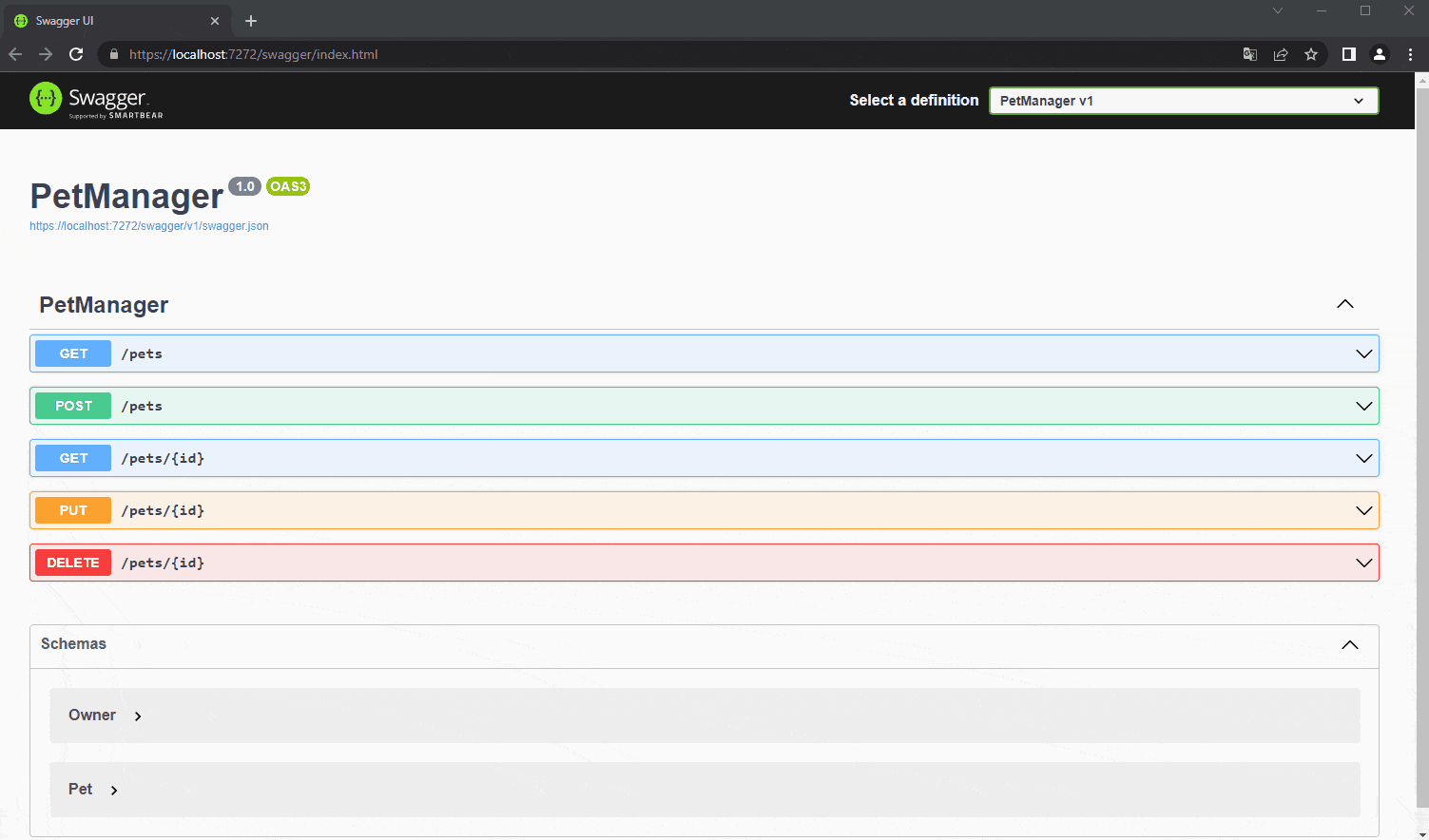This screenshot has width=1429, height=840.
Task: Click the Swagger logo in header
Action: (96, 100)
